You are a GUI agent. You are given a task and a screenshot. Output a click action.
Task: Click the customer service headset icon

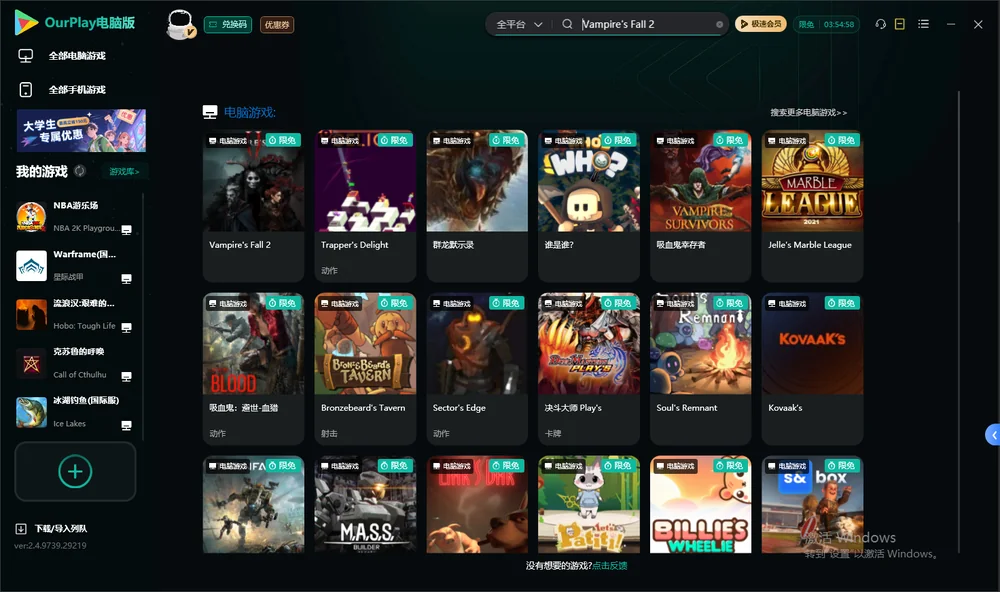click(880, 24)
